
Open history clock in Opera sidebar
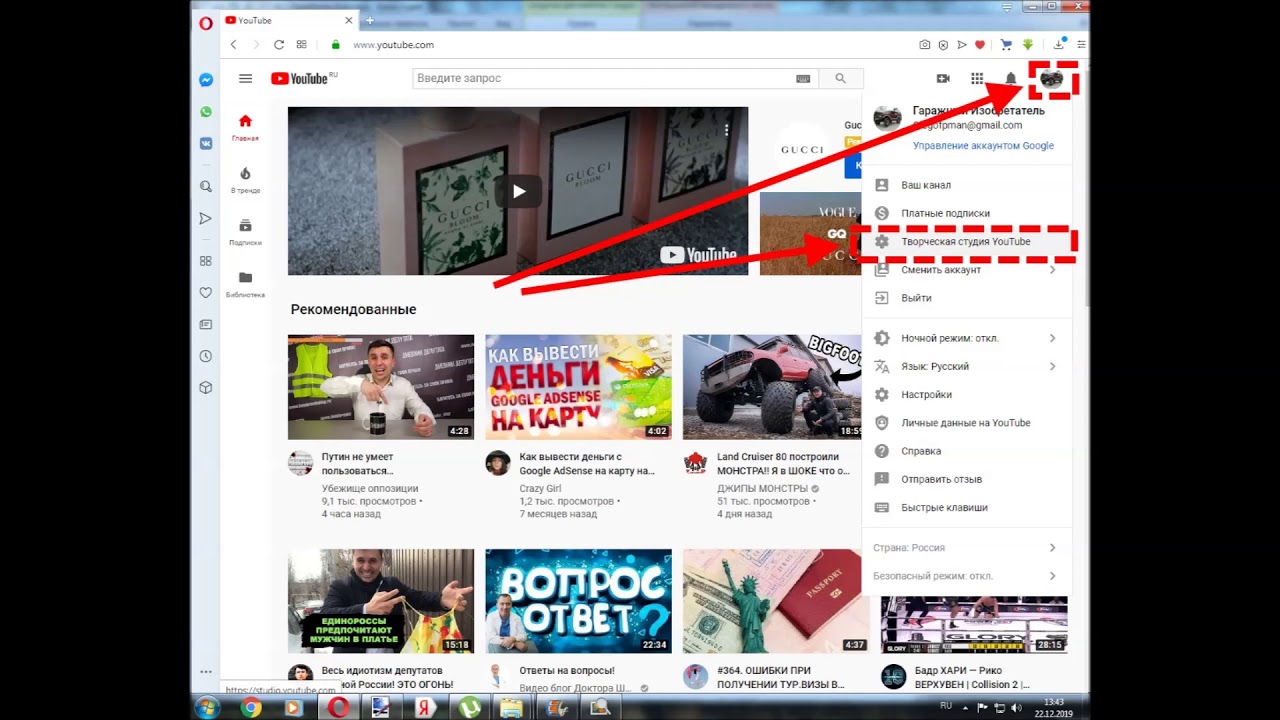coord(206,356)
